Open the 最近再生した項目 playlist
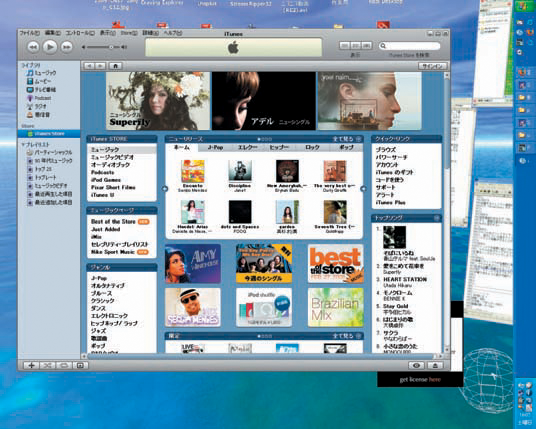Screen dimensions: 536x429 pyautogui.click(x=50, y=194)
